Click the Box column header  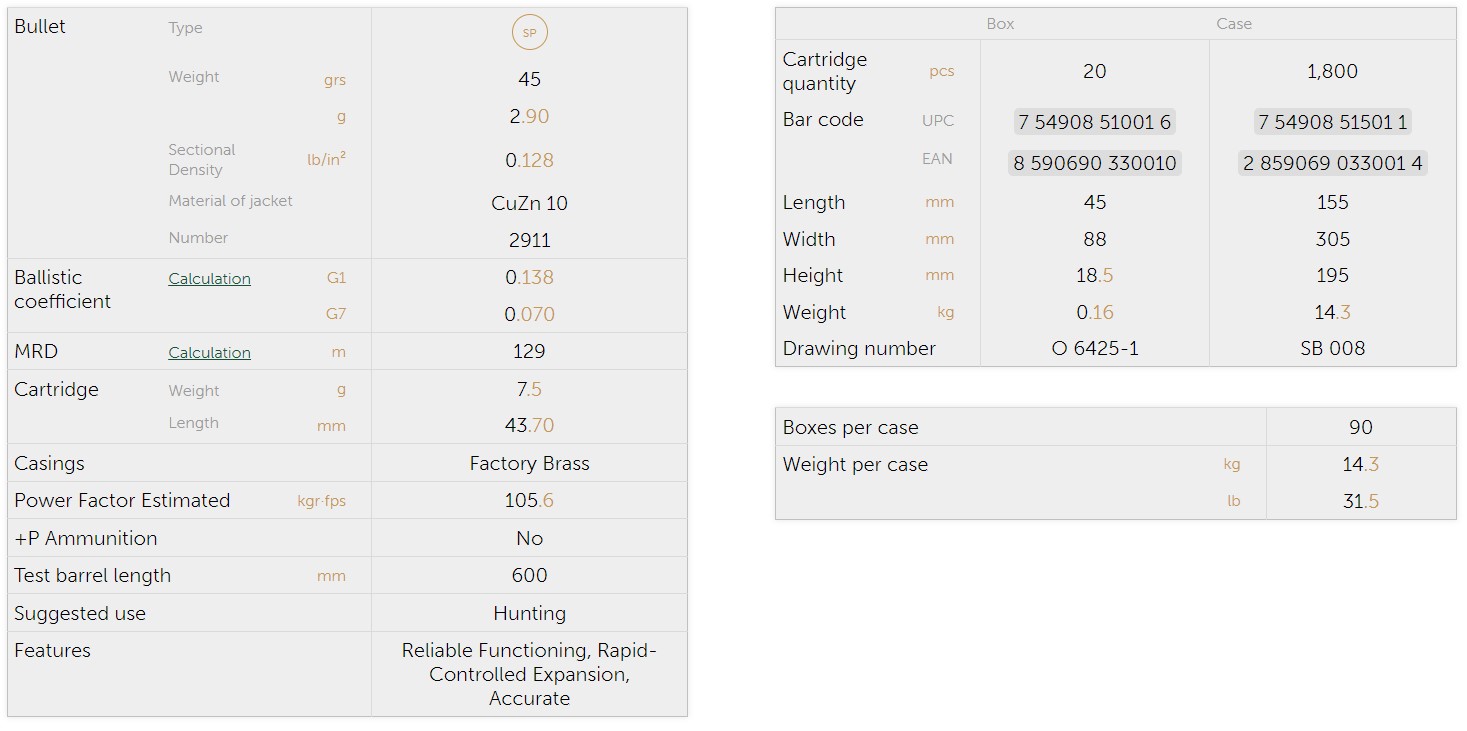coord(1000,24)
